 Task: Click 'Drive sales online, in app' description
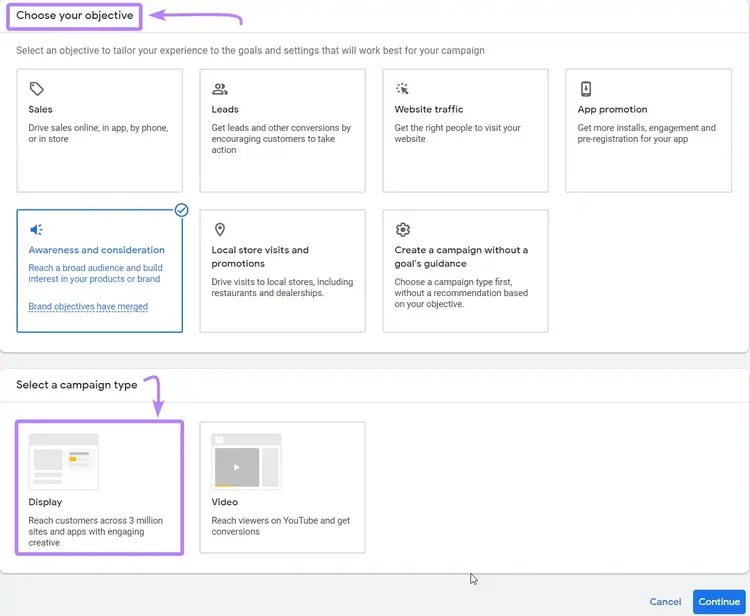pos(98,133)
